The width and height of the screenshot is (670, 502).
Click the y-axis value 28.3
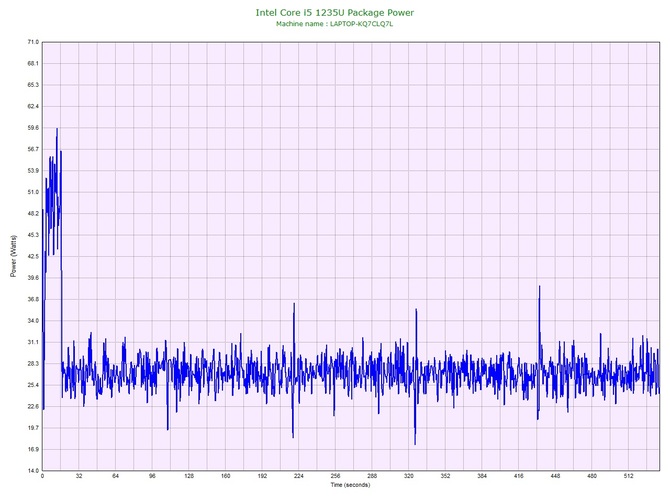click(33, 364)
